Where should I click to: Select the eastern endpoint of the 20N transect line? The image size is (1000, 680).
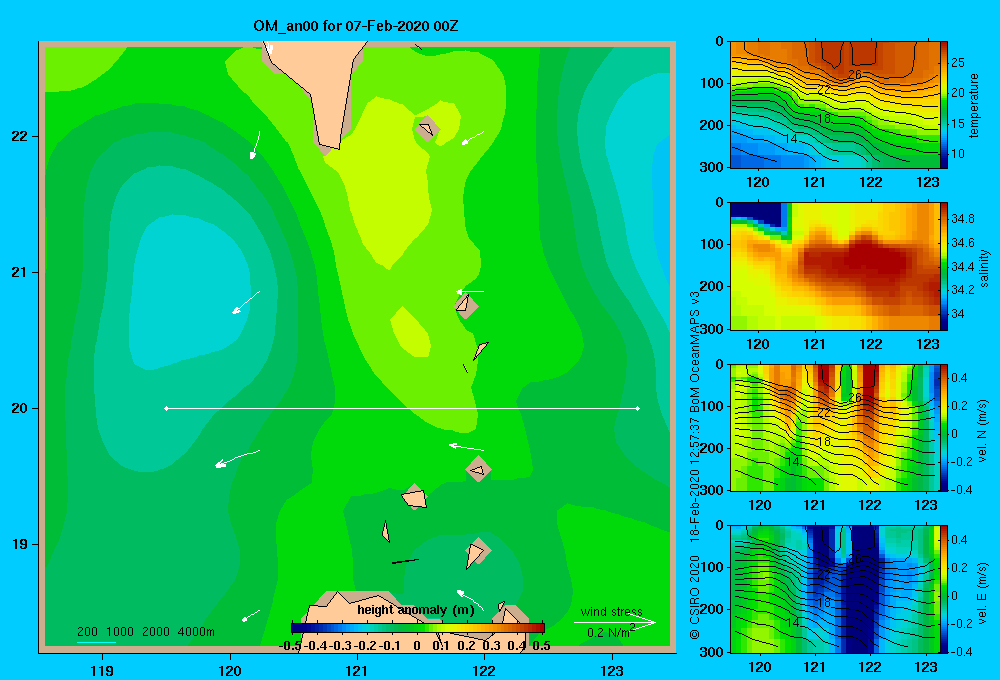pyautogui.click(x=638, y=408)
